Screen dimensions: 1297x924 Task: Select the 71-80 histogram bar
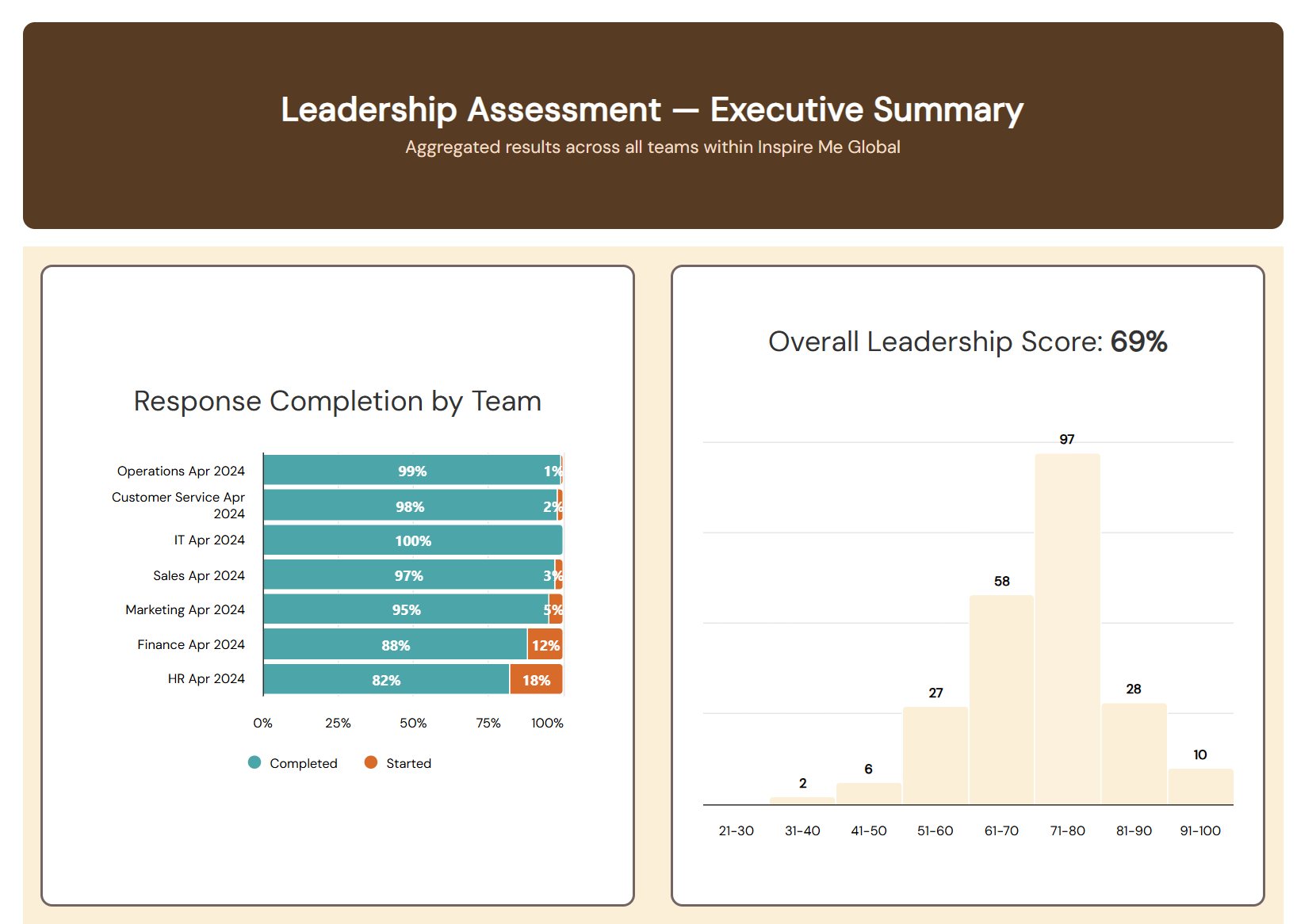tap(1067, 626)
